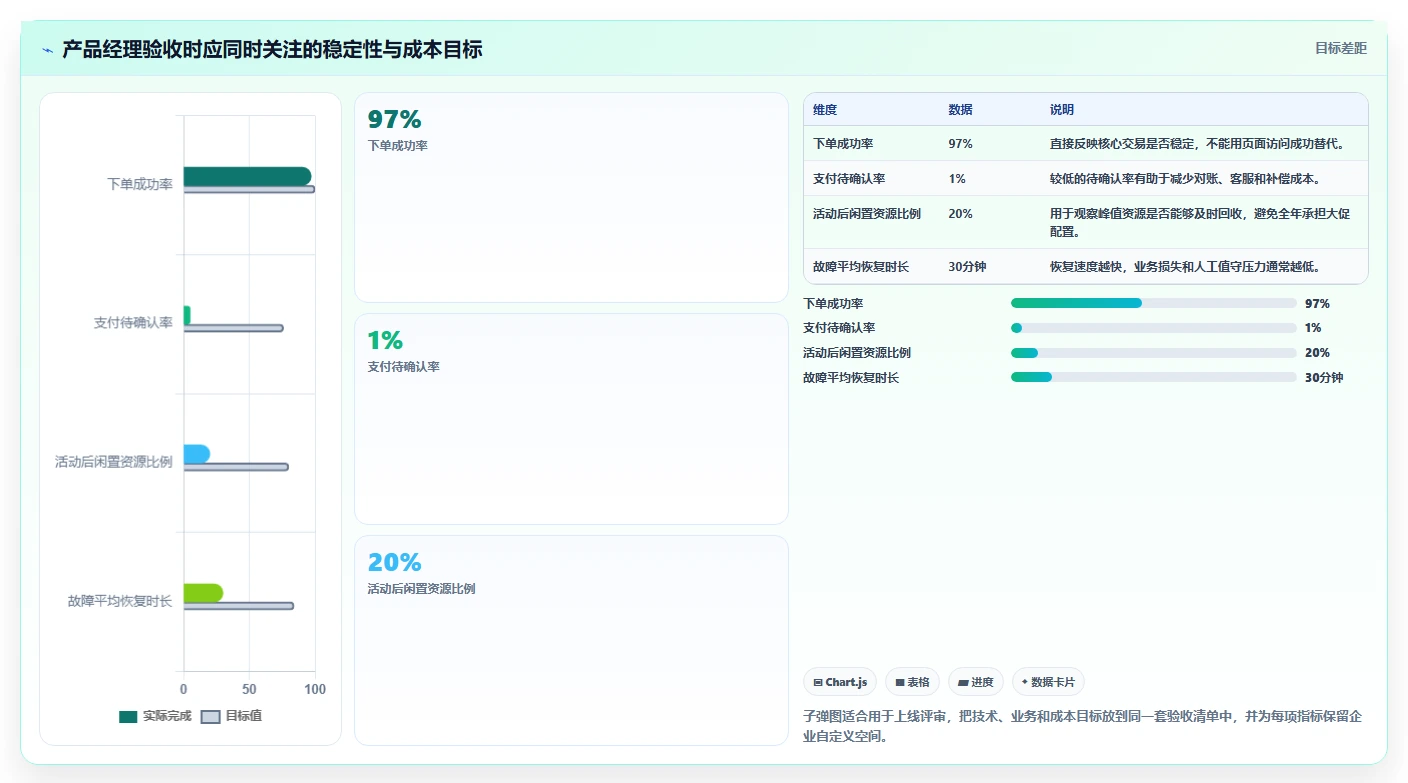
Task: Click the lime 故障平均恢复时长 chart bar
Action: coord(203,593)
